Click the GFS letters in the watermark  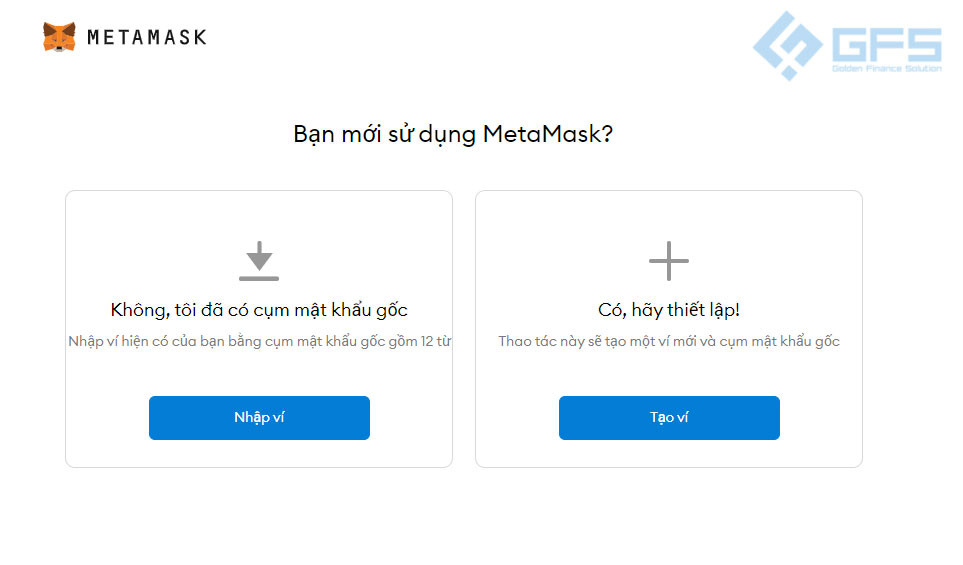887,44
